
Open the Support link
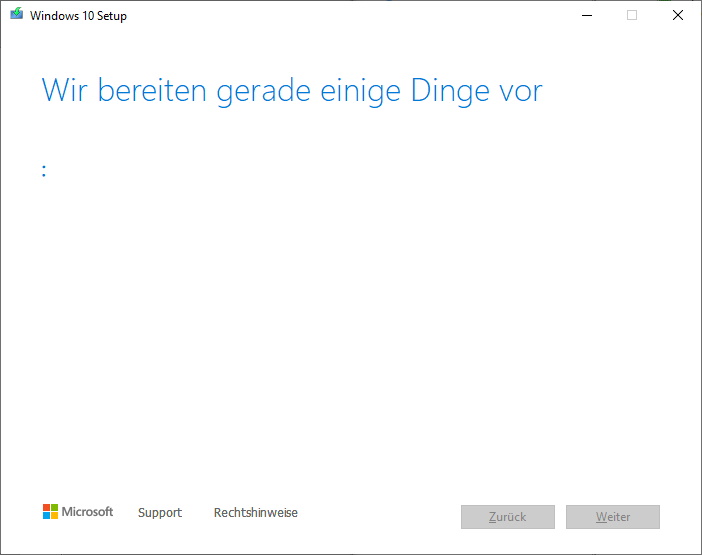click(160, 512)
